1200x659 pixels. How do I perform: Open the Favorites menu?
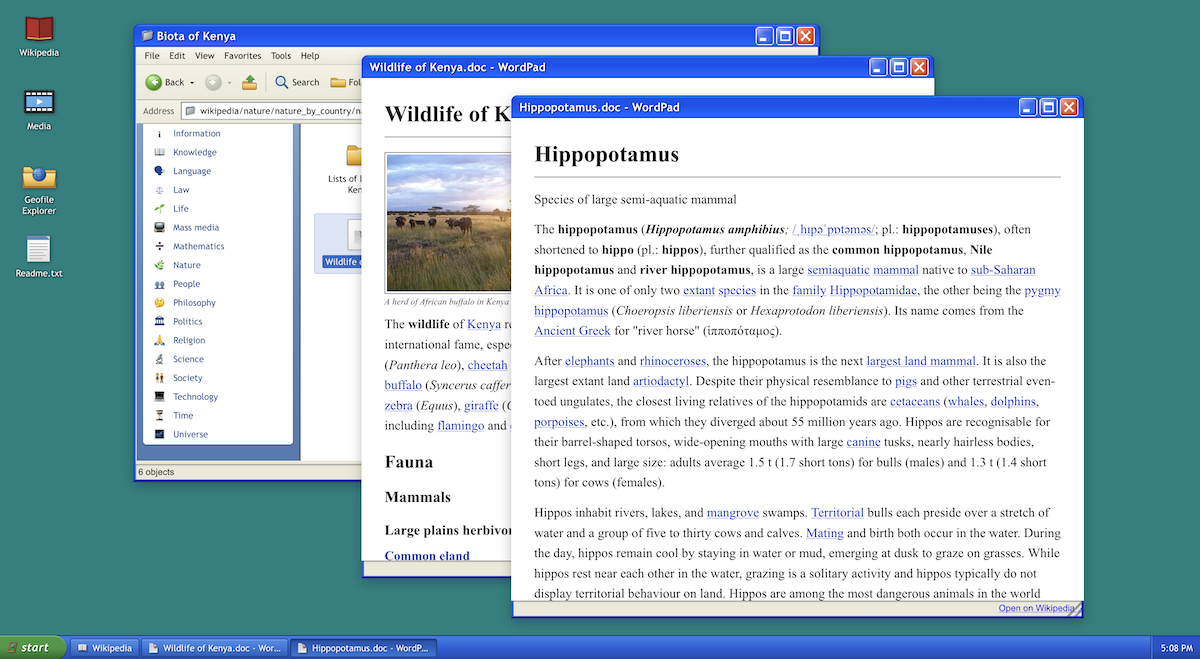[243, 56]
